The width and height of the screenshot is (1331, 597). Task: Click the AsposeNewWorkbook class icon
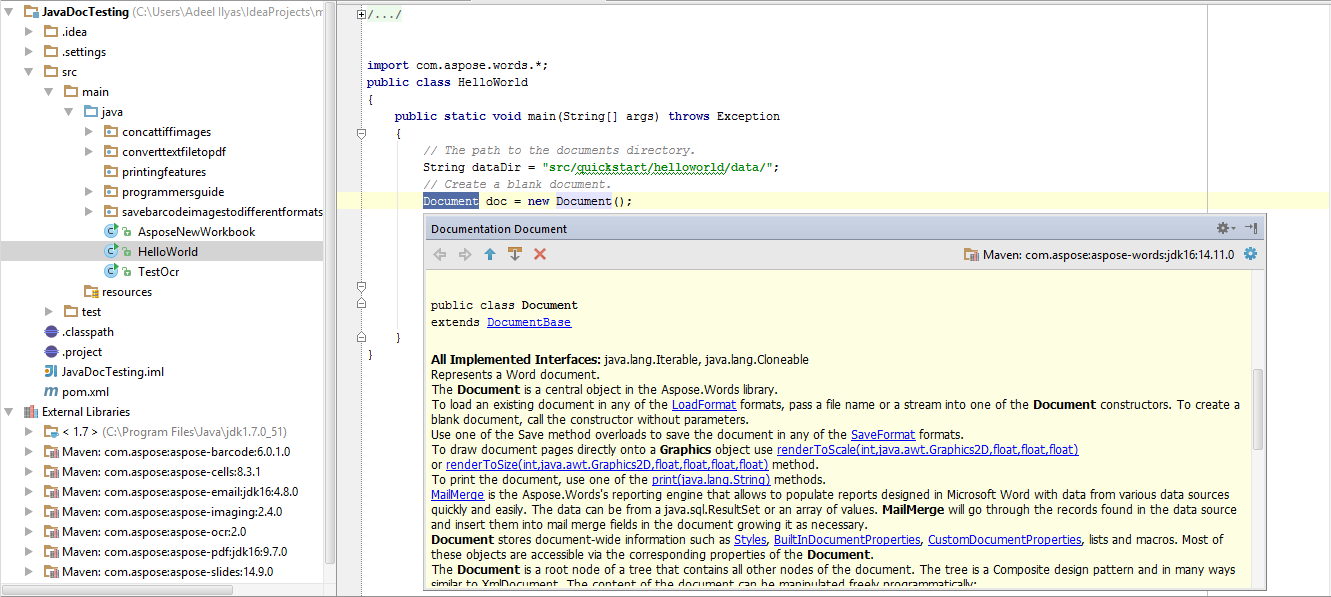[113, 232]
